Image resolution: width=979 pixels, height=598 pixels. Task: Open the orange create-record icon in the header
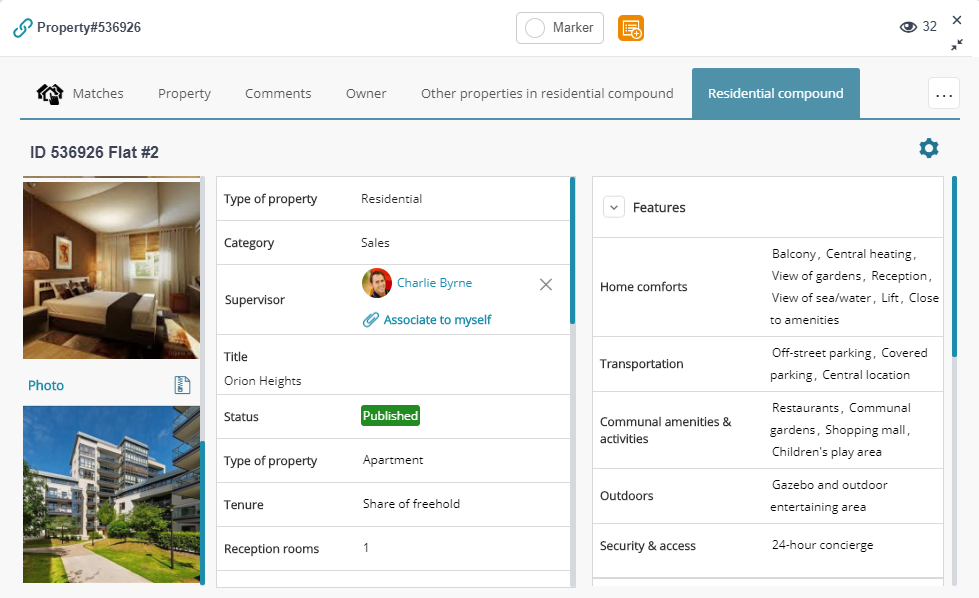(631, 28)
